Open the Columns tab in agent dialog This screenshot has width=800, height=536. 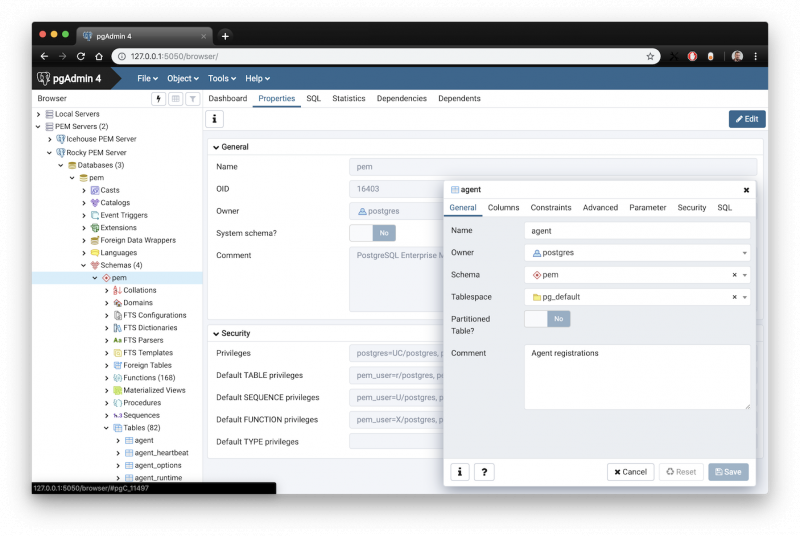point(503,208)
